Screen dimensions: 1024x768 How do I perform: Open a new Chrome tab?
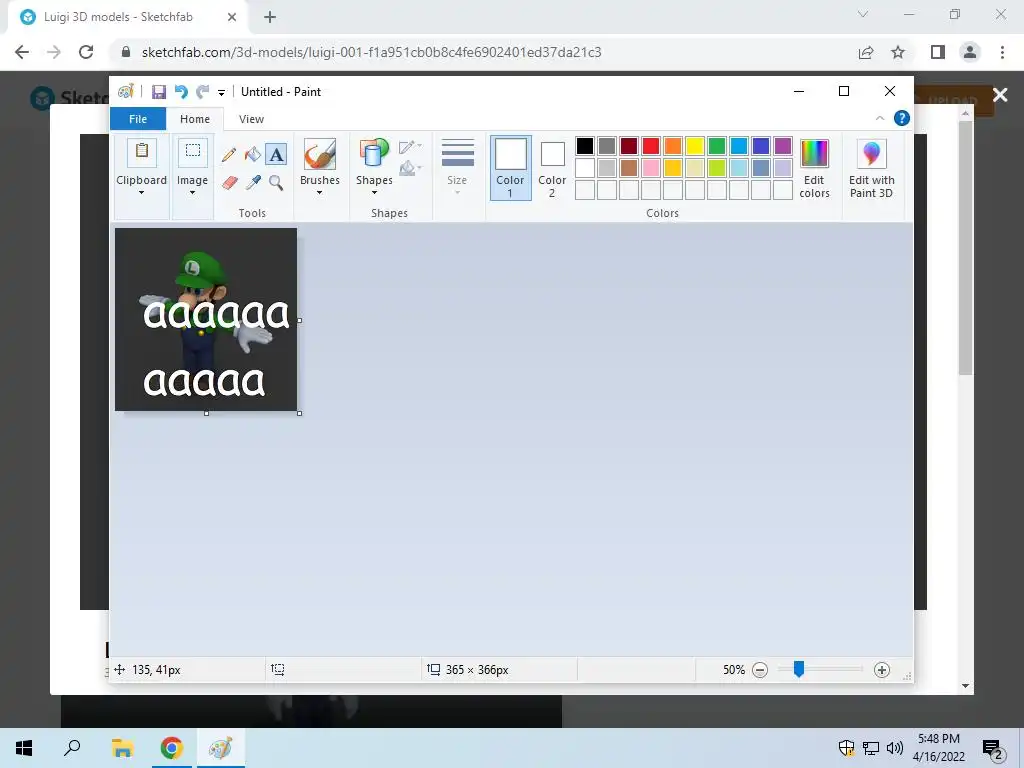click(x=270, y=17)
